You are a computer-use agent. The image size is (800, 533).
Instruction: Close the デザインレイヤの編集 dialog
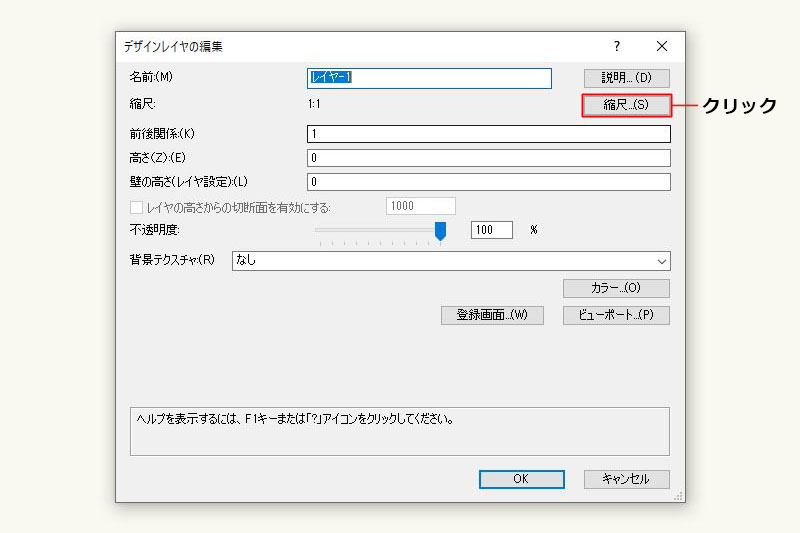(662, 46)
